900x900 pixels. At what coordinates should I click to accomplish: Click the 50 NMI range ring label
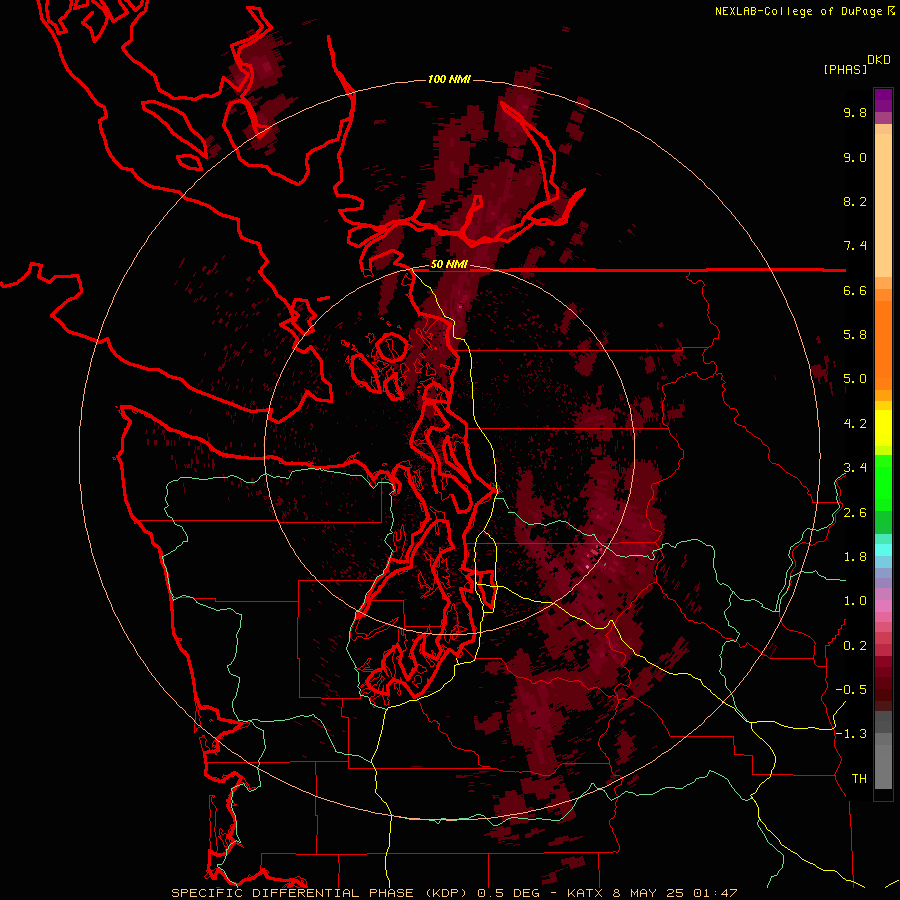tap(449, 265)
